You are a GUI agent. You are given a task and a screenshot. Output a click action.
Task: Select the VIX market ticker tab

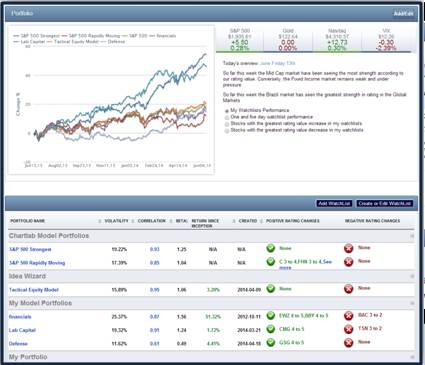pos(386,40)
